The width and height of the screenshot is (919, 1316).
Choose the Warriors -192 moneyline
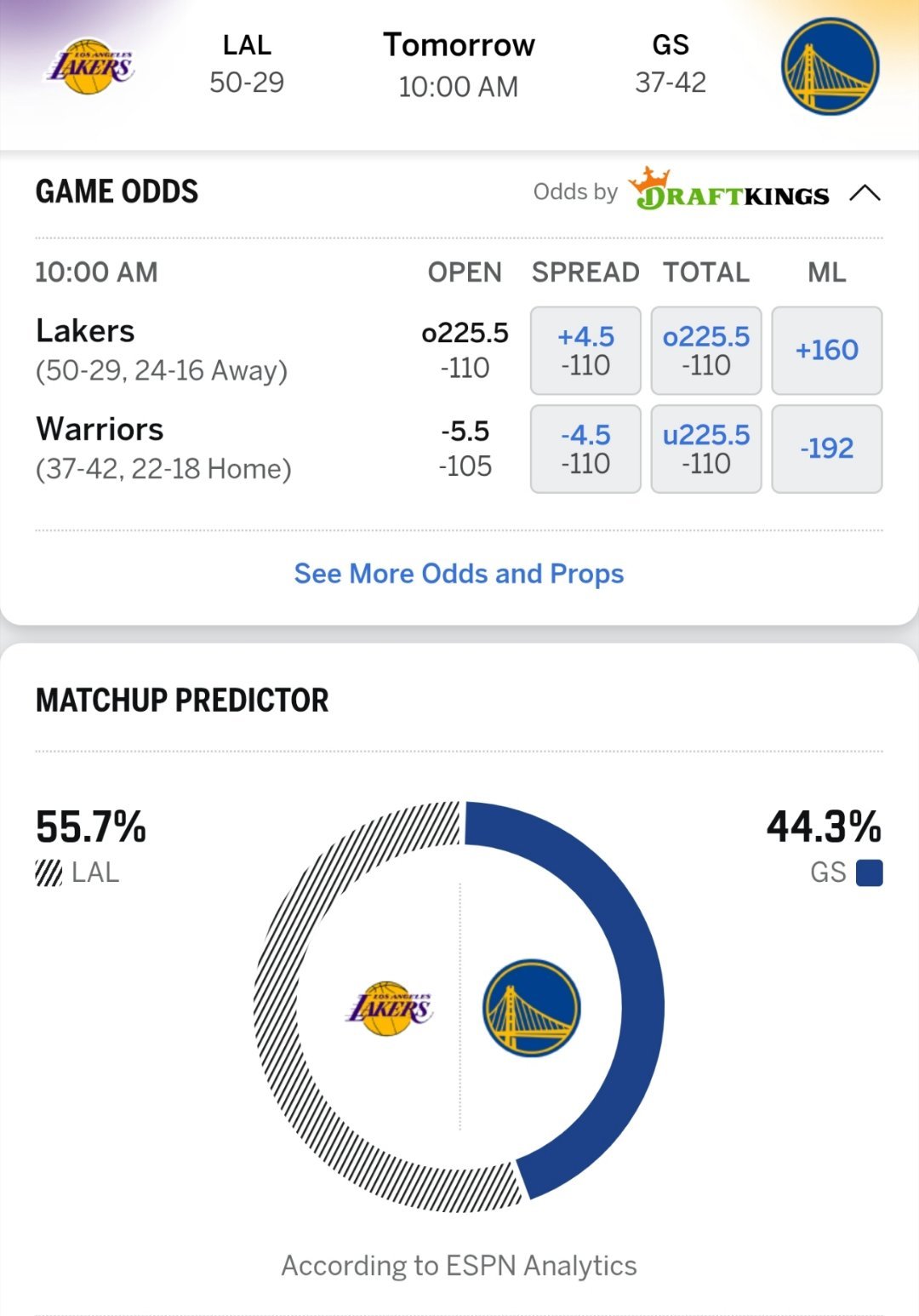pos(827,449)
